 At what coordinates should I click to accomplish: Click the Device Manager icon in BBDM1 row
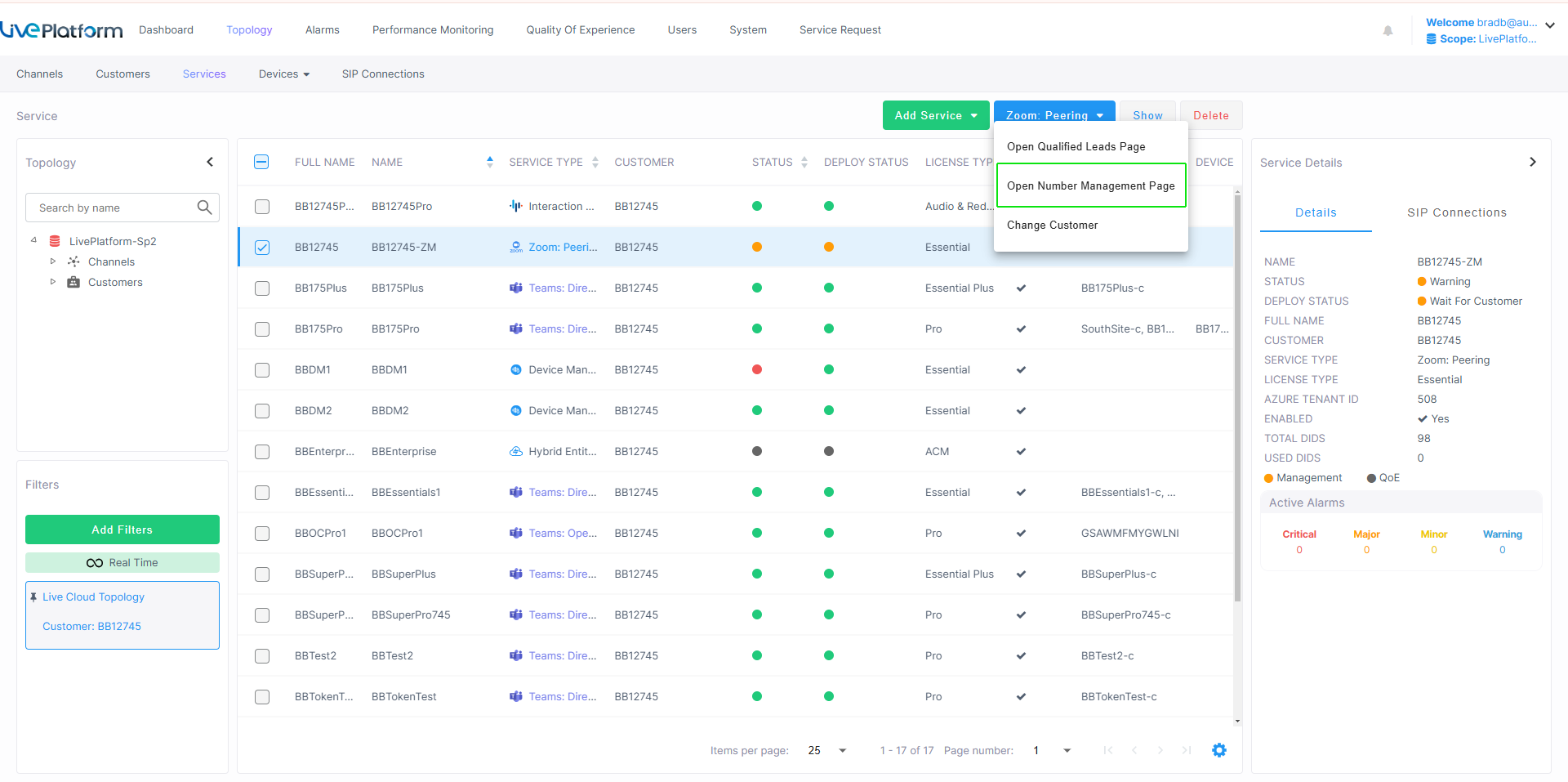point(515,369)
